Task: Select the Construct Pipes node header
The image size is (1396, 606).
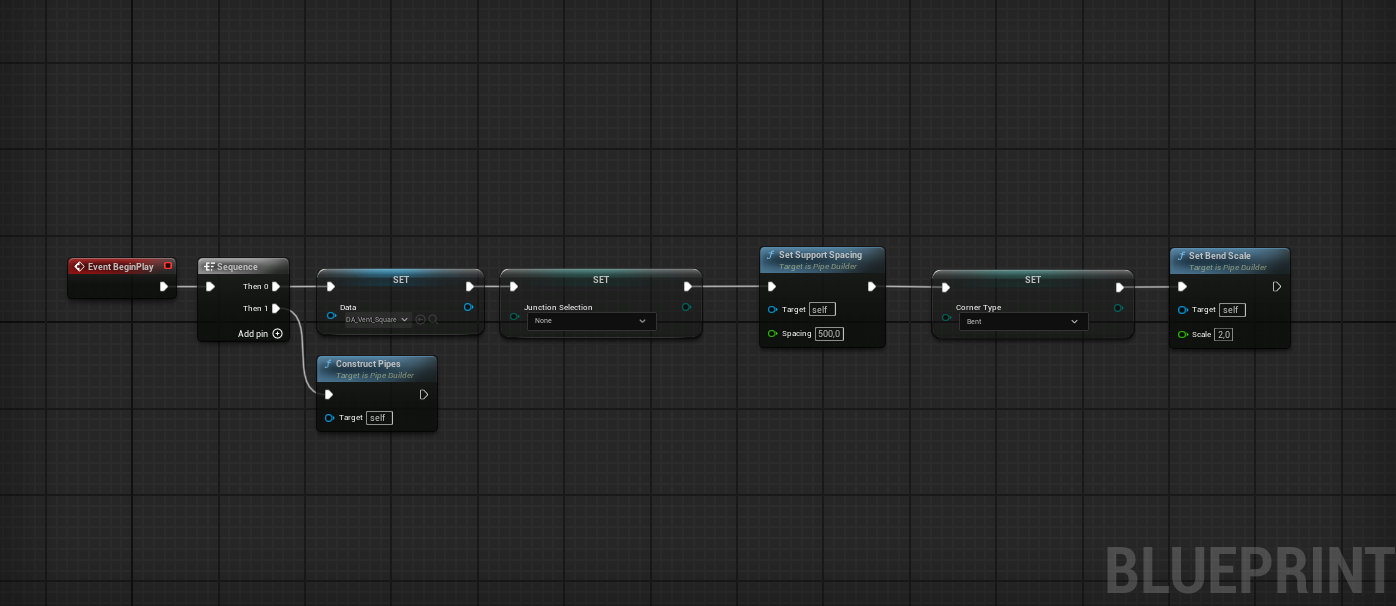Action: tap(372, 364)
